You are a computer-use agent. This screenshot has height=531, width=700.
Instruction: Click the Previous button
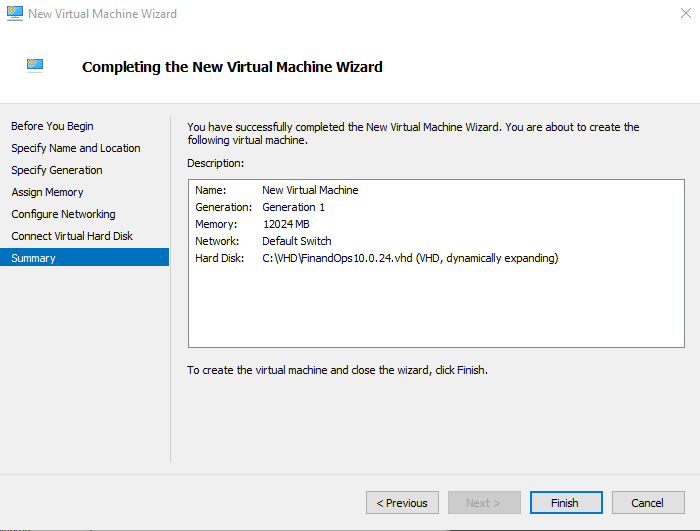click(402, 502)
